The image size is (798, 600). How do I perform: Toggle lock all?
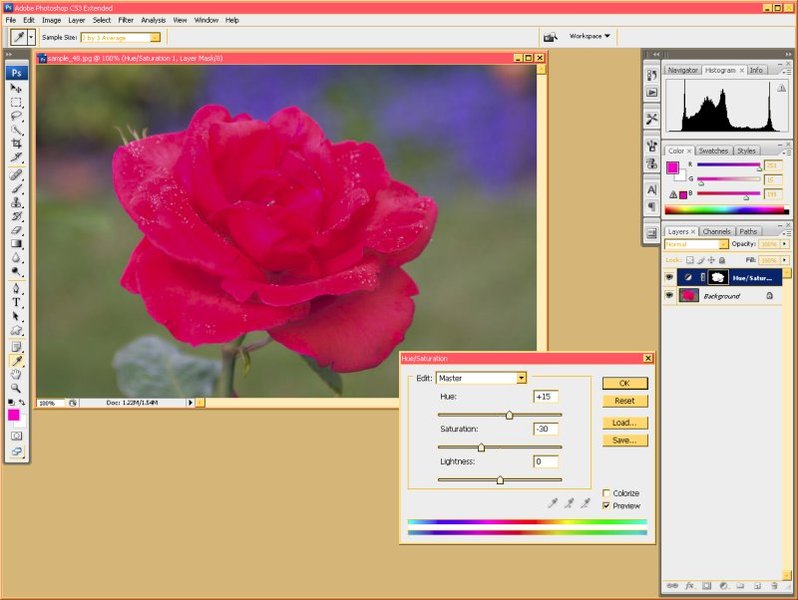click(722, 260)
